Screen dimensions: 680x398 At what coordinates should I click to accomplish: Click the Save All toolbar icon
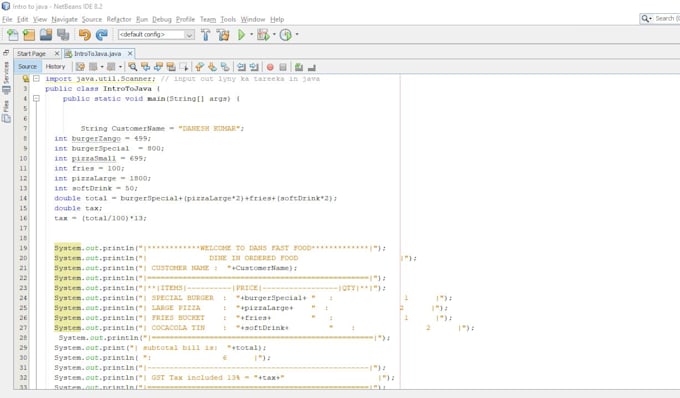click(63, 35)
